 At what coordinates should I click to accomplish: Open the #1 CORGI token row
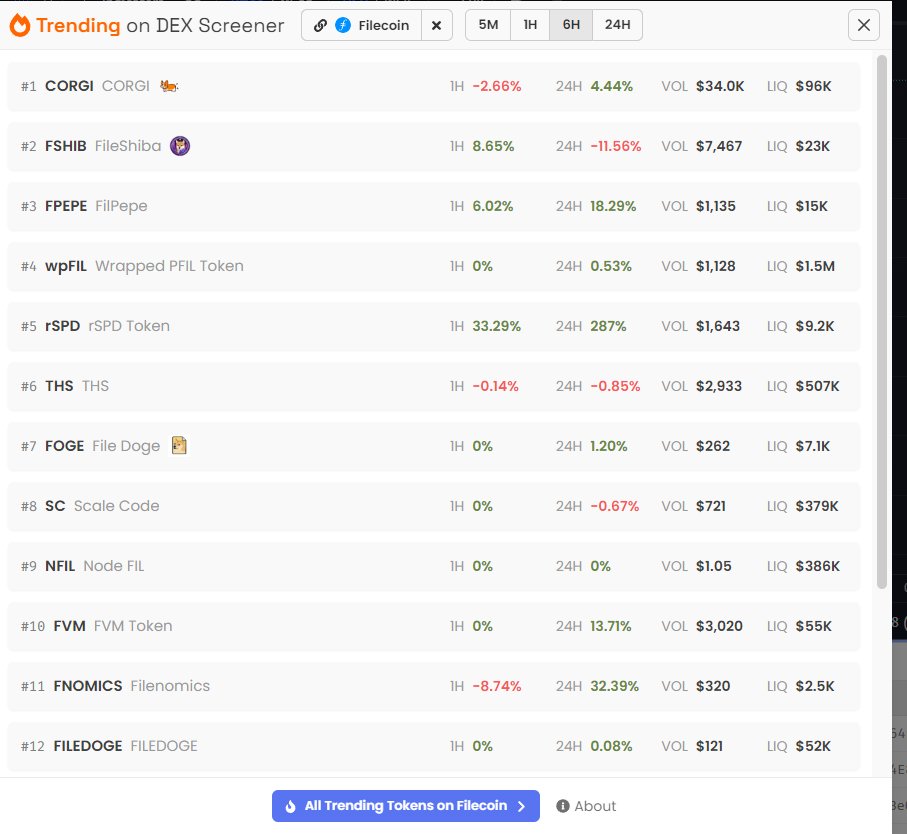point(433,86)
